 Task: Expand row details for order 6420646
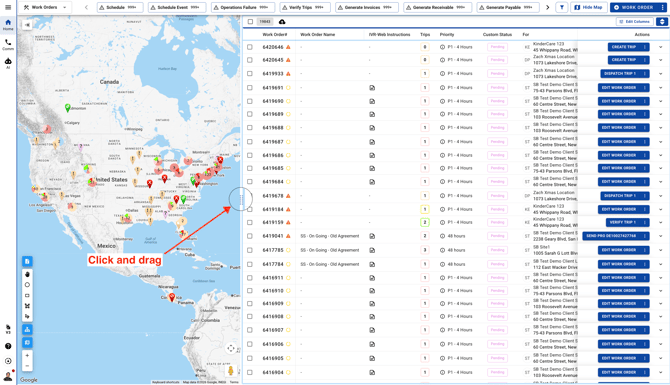[661, 47]
